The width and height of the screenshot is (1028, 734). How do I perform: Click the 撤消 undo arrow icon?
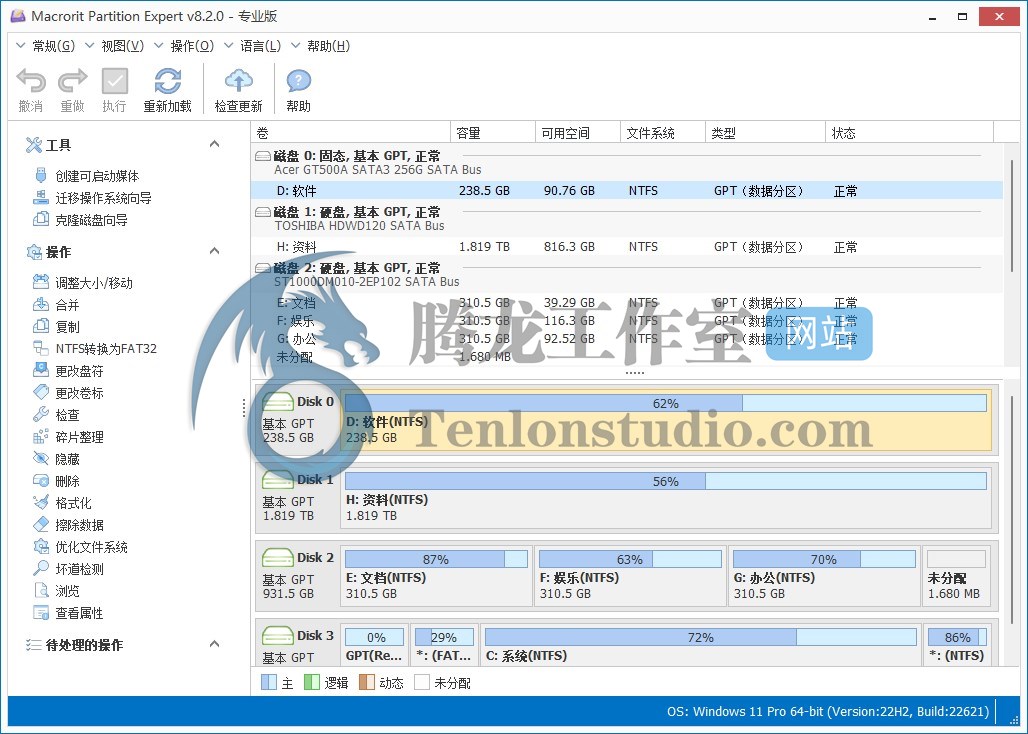pos(31,82)
